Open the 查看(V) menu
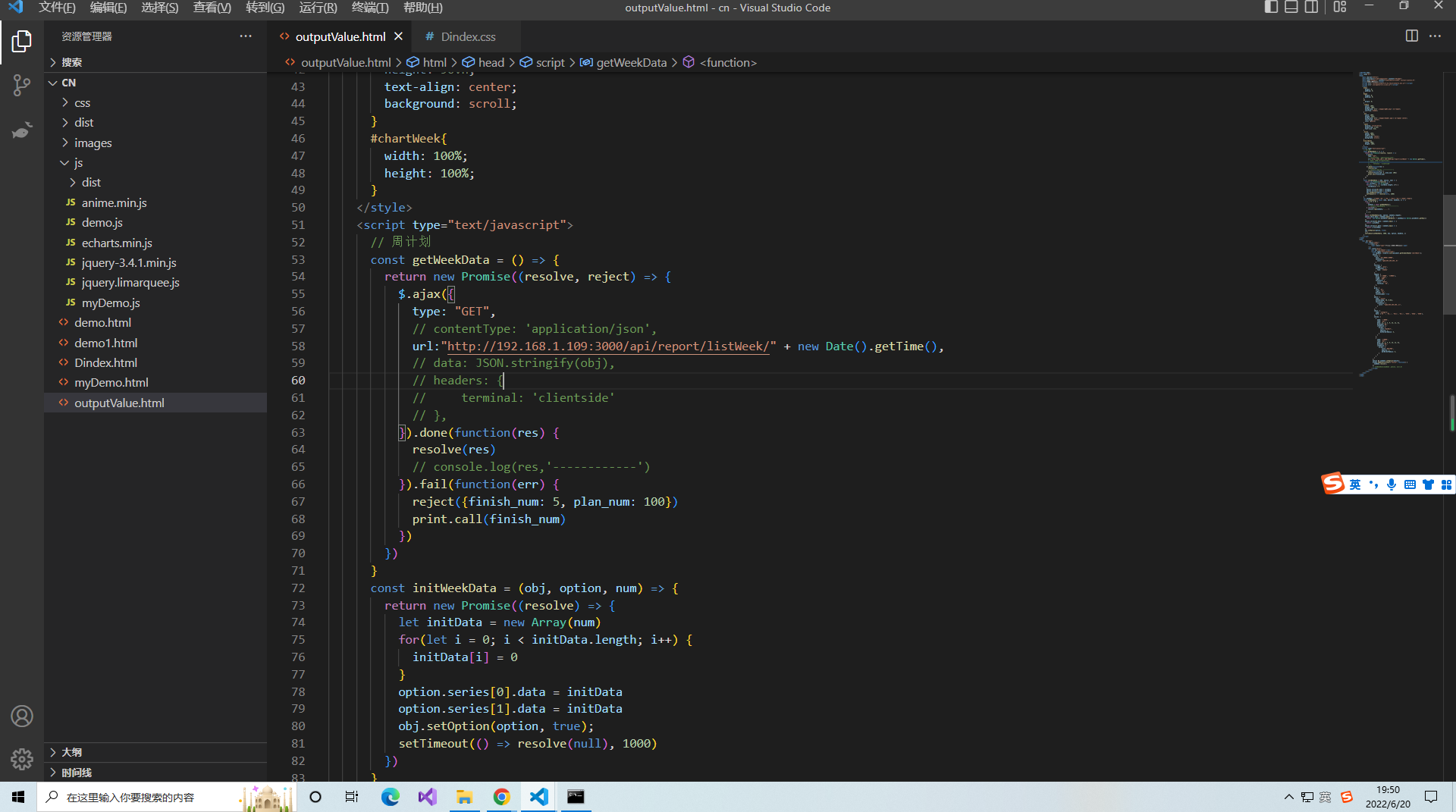The width and height of the screenshot is (1456, 812). click(x=212, y=8)
